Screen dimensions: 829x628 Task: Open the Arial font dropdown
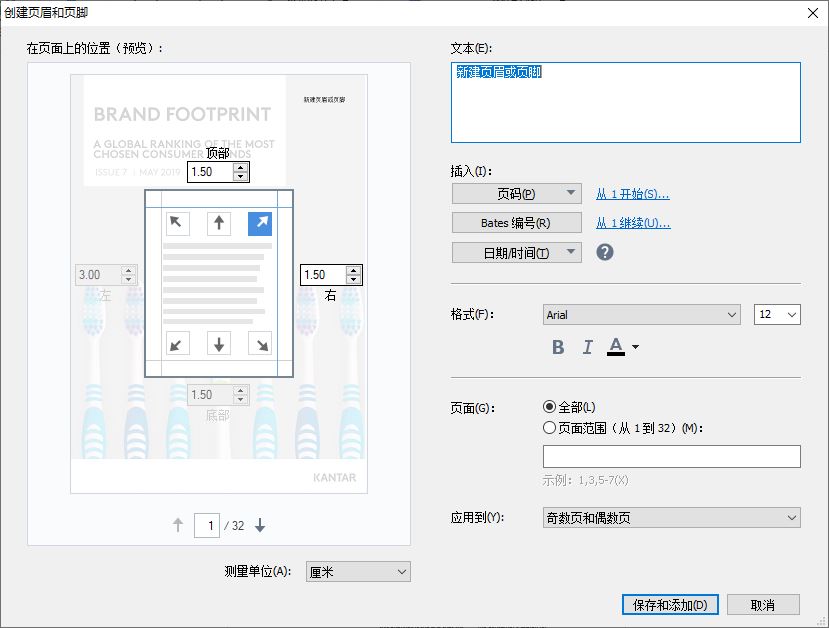pos(641,315)
